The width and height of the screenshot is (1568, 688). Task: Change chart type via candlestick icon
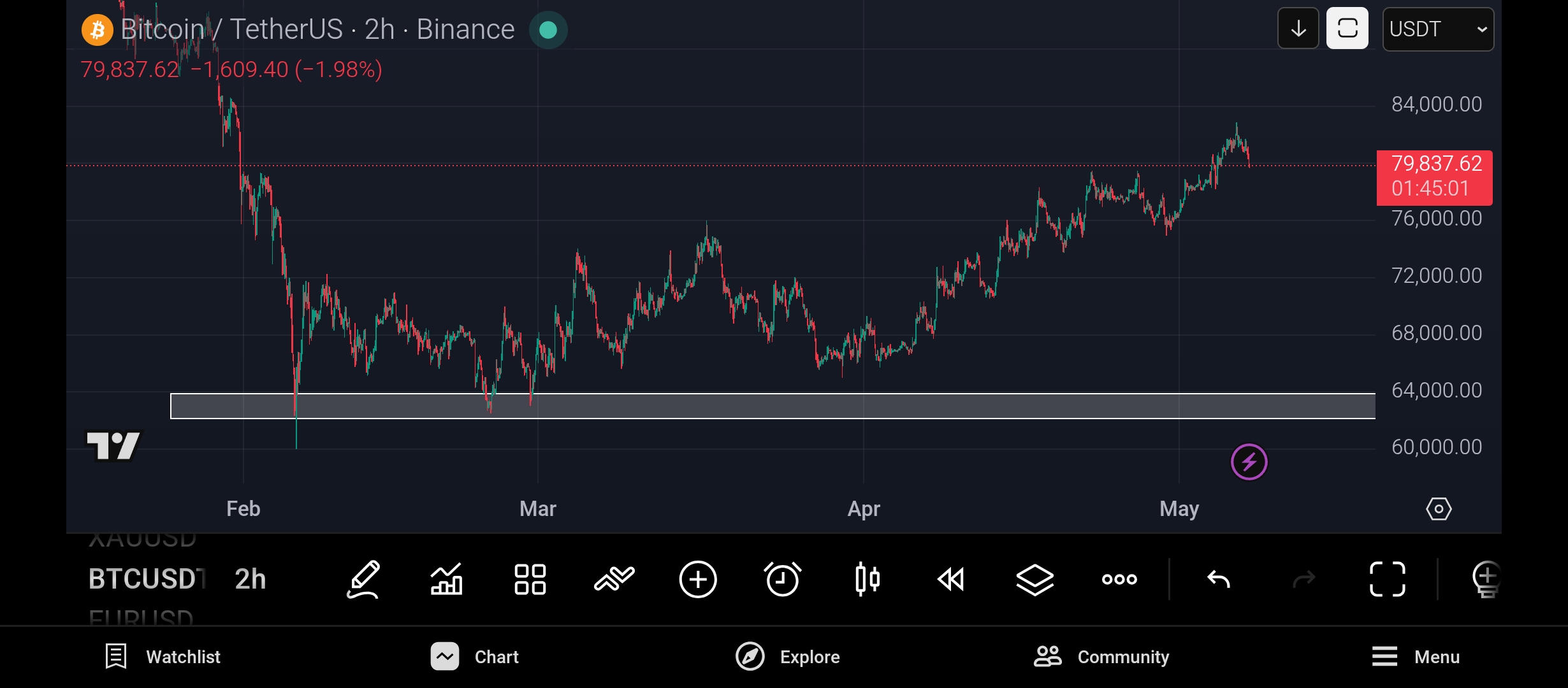tap(867, 580)
